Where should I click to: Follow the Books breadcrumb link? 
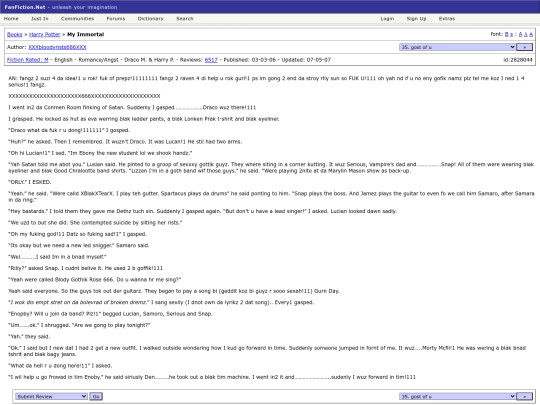coord(14,34)
